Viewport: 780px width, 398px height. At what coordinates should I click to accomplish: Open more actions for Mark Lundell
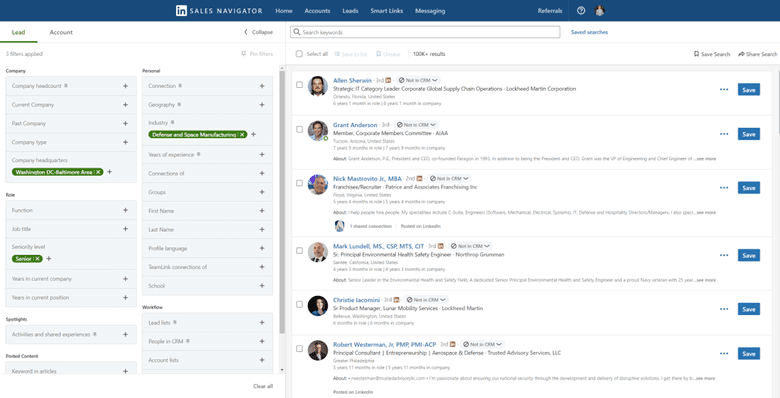point(724,255)
